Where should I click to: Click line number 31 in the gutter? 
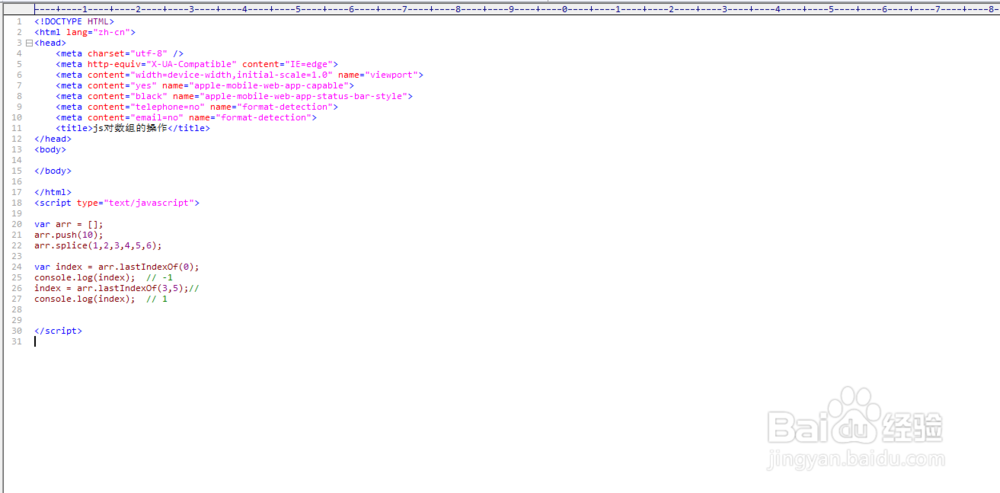tap(17, 342)
